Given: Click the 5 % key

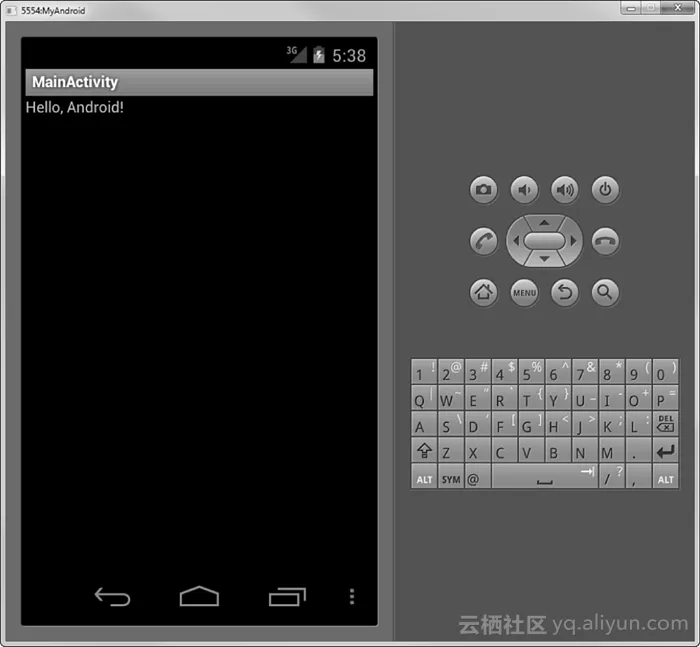Looking at the screenshot, I should [531, 372].
